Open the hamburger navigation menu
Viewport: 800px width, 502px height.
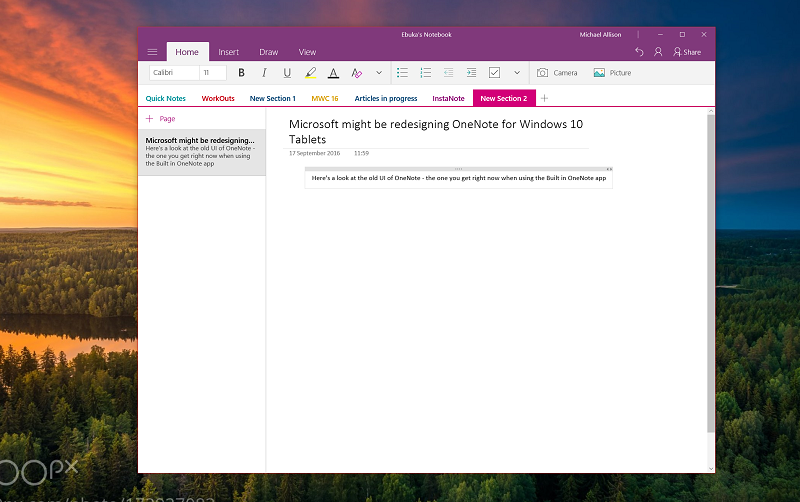click(152, 52)
